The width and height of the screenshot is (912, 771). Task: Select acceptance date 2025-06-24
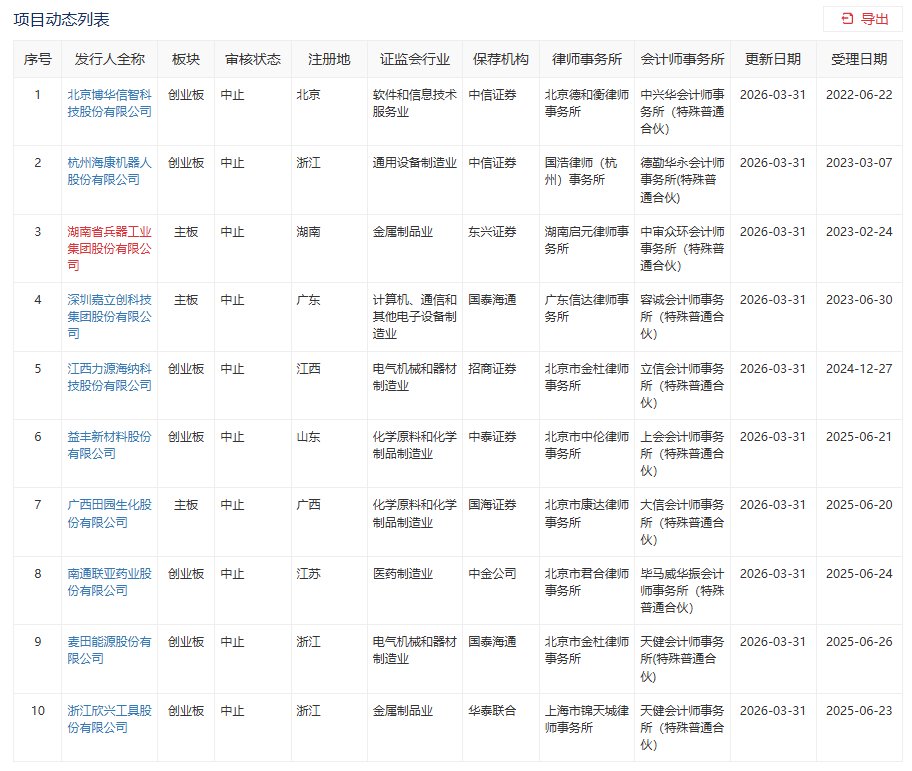pyautogui.click(x=859, y=574)
